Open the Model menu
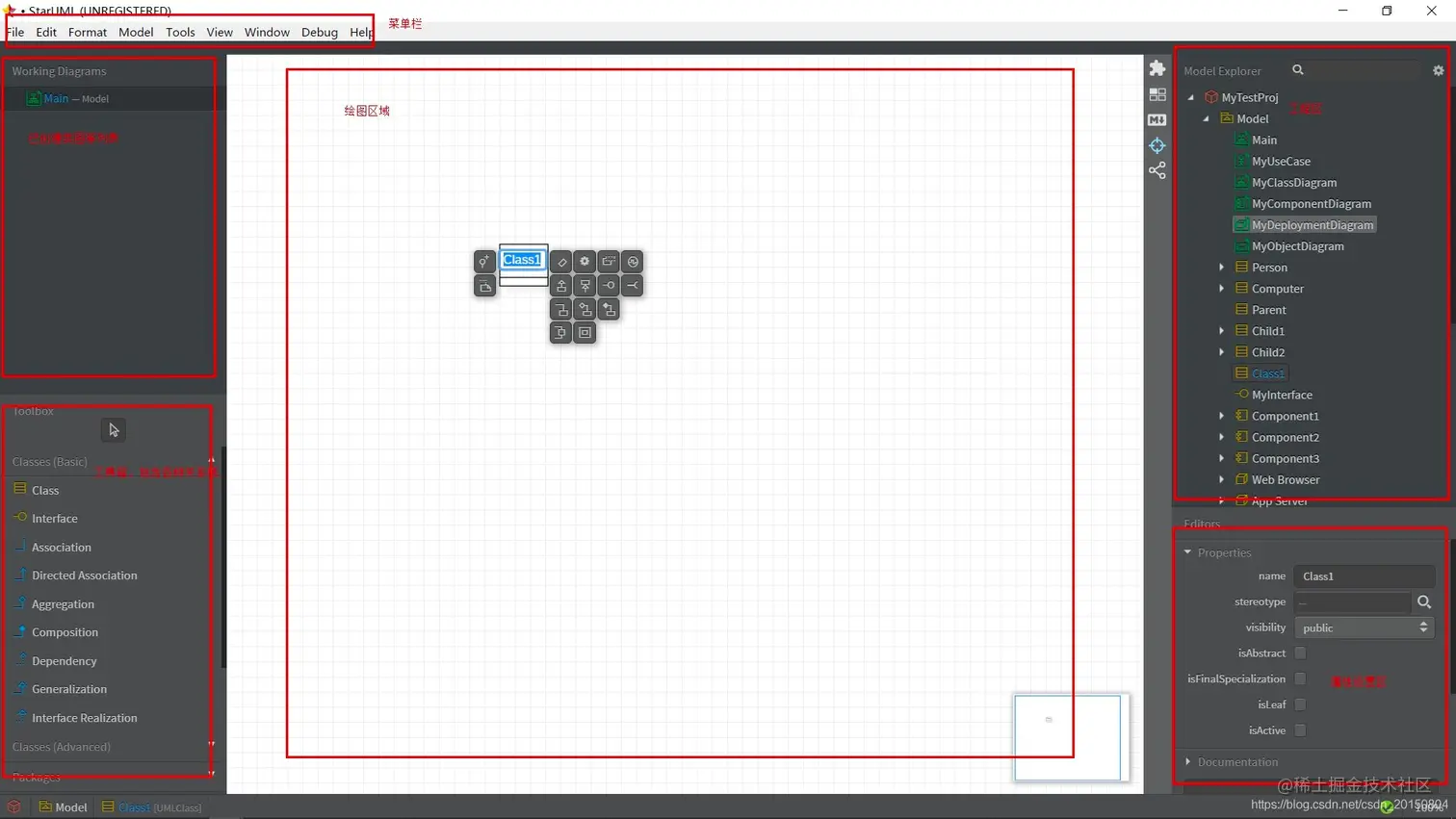This screenshot has height=819, width=1456. (x=136, y=32)
